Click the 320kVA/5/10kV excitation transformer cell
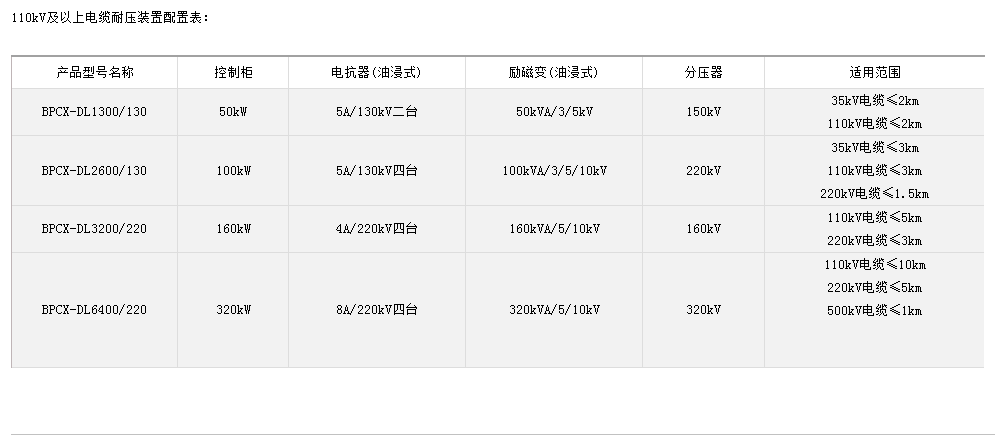Viewport: 995px width, 442px height. pos(554,310)
